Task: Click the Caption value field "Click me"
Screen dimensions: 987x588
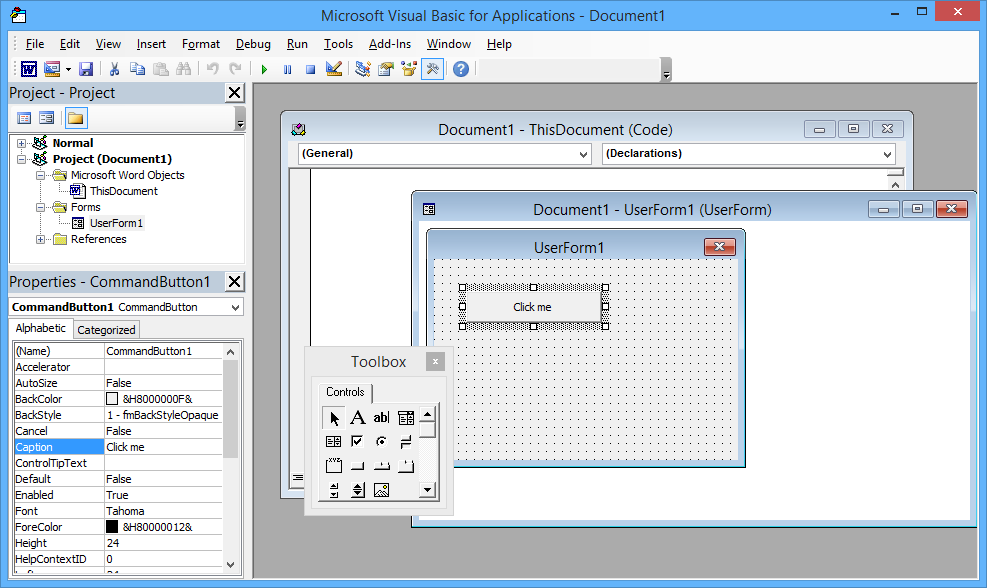Action: (163, 447)
